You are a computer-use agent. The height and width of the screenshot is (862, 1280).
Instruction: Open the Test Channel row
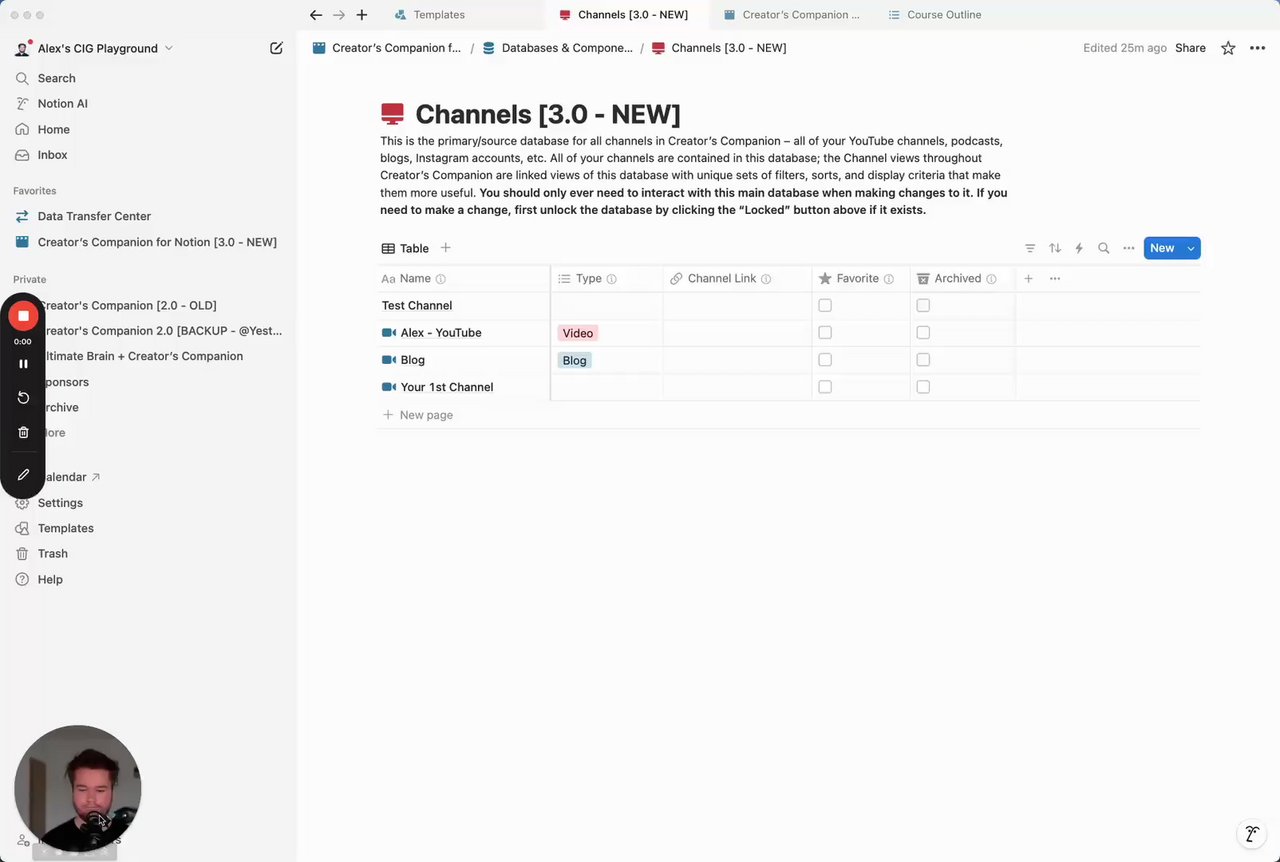coord(417,305)
